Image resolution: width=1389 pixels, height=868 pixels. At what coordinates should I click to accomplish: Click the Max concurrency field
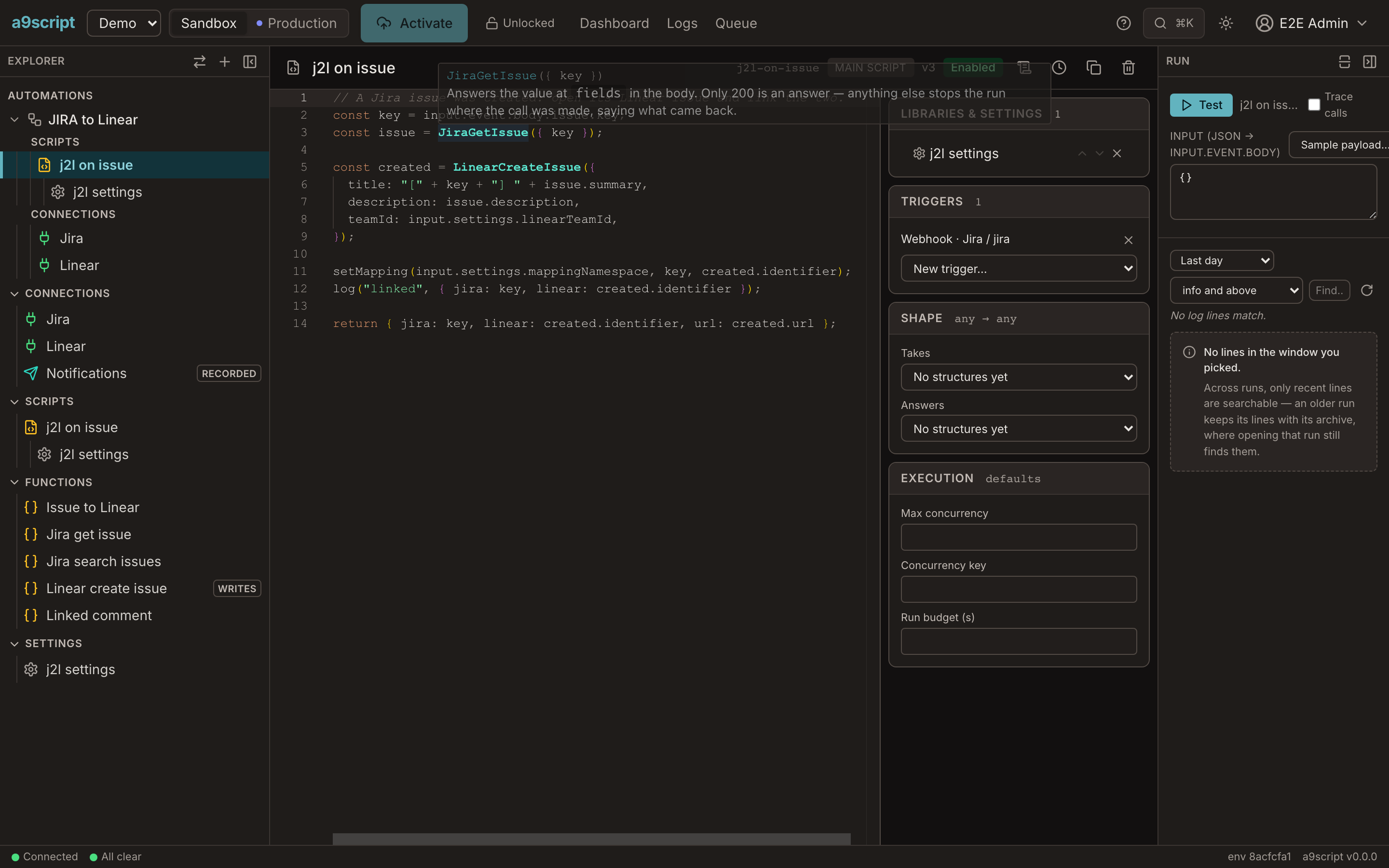coord(1018,537)
